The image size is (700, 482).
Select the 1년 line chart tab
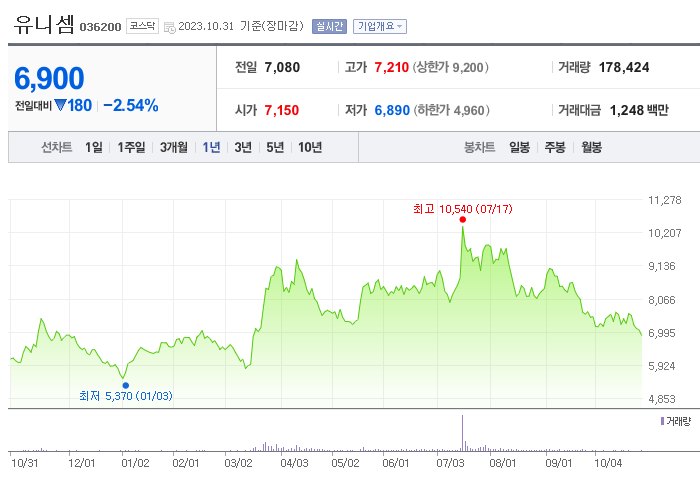(211, 147)
